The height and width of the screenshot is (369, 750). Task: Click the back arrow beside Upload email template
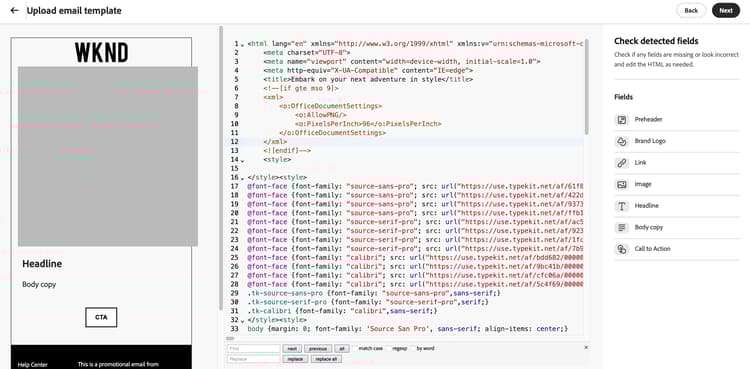tap(14, 10)
